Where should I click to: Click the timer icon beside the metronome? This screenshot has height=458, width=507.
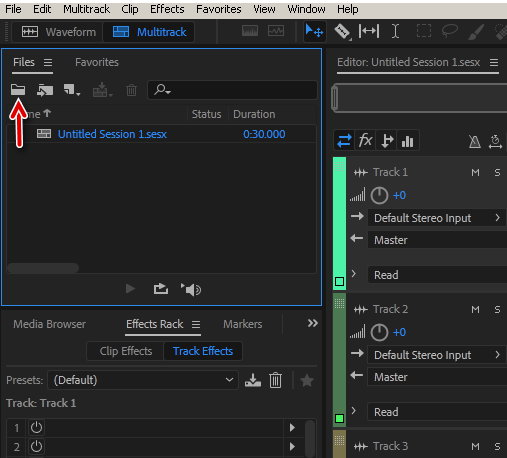[x=495, y=141]
